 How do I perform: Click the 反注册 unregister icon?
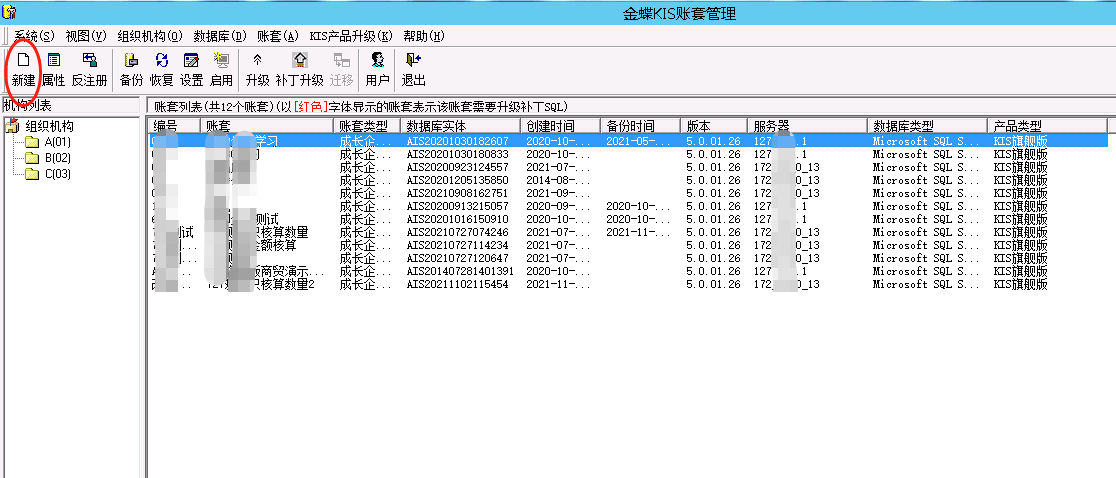point(89,60)
